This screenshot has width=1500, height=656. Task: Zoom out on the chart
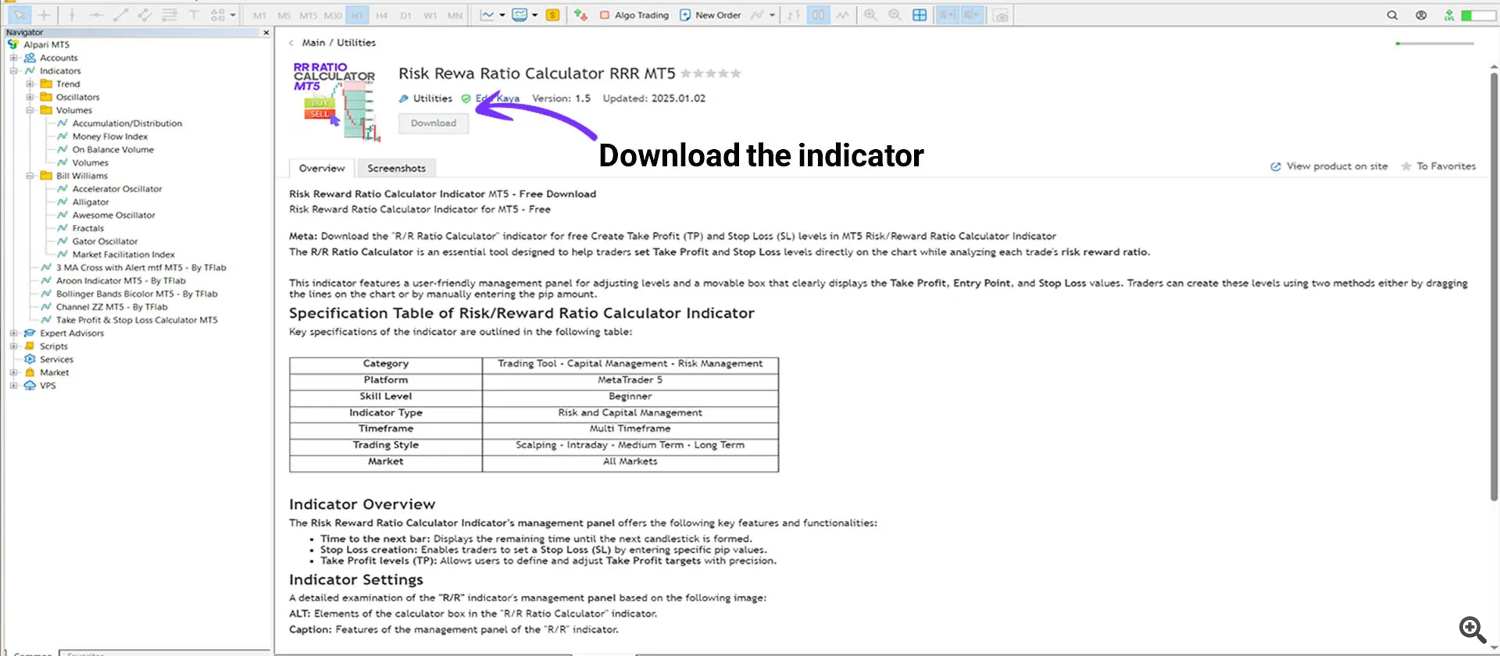pos(894,15)
